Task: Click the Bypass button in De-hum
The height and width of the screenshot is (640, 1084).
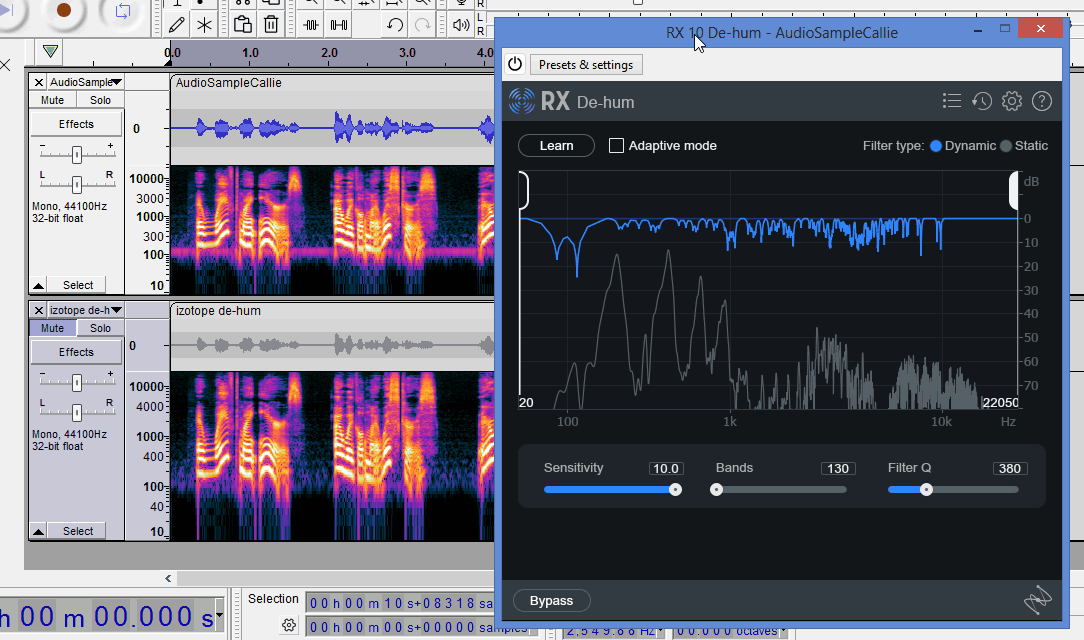Action: tap(552, 601)
